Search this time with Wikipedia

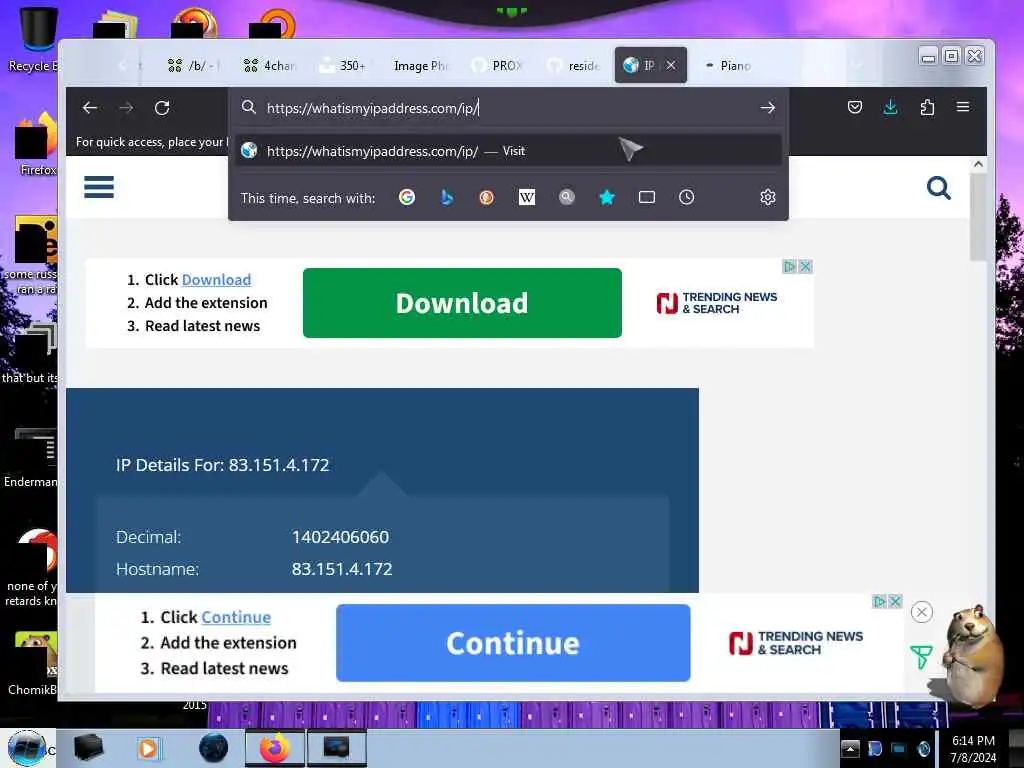pyautogui.click(x=526, y=197)
